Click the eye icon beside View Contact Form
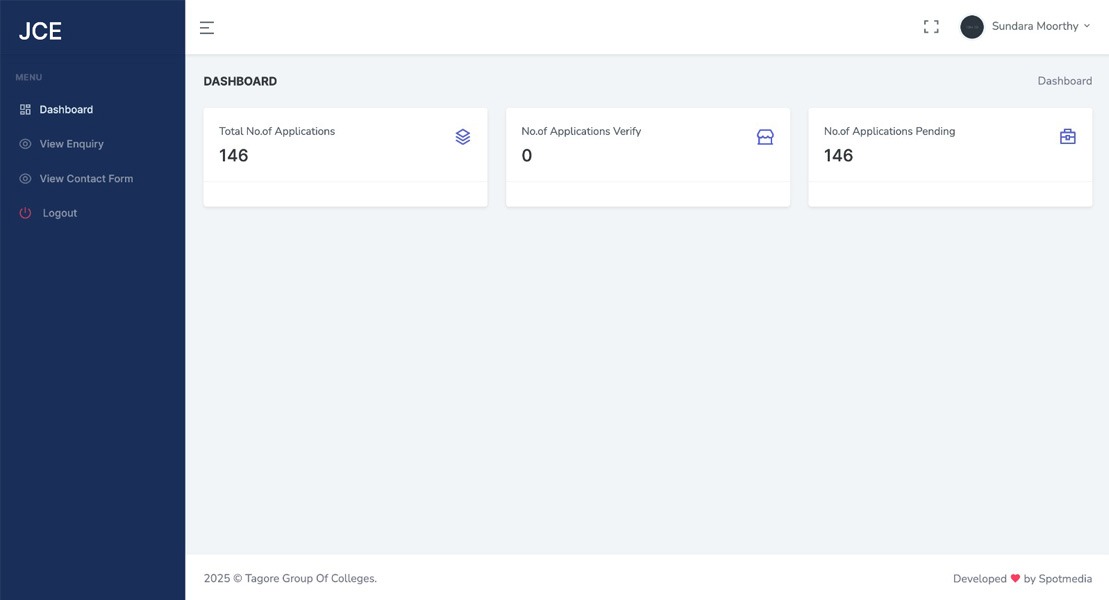Image resolution: width=1109 pixels, height=600 pixels. tap(25, 179)
